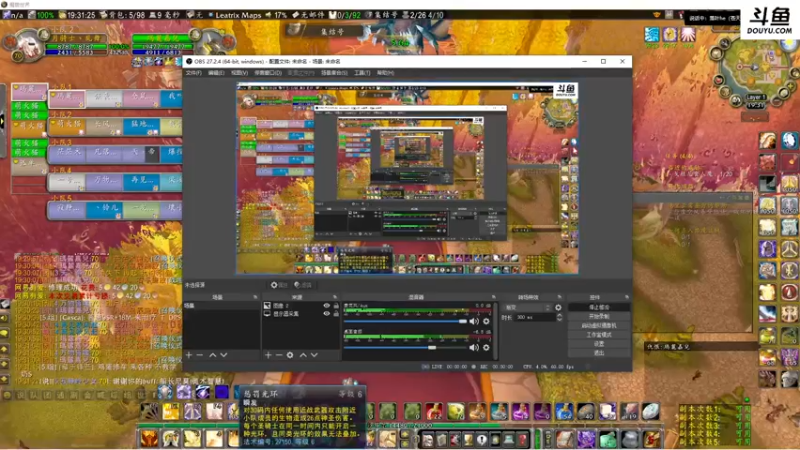Screen dimensions: 800x450
Task: Open the 工具(T) menu
Action: coord(362,73)
